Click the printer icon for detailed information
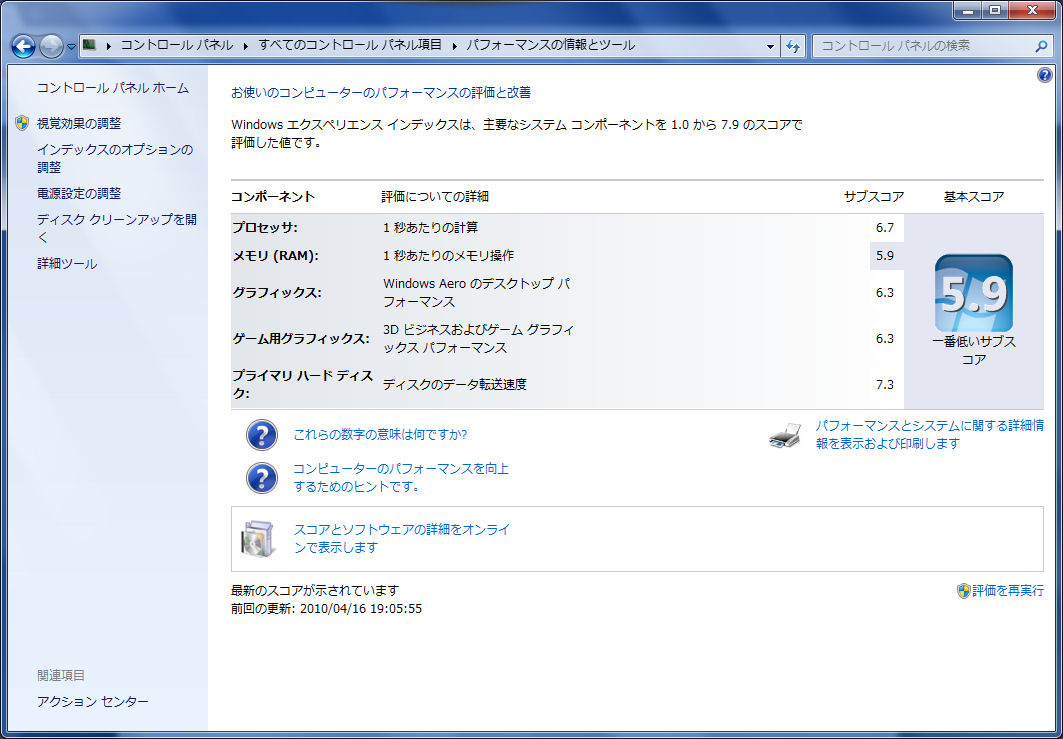Image resolution: width=1063 pixels, height=739 pixels. click(x=785, y=435)
